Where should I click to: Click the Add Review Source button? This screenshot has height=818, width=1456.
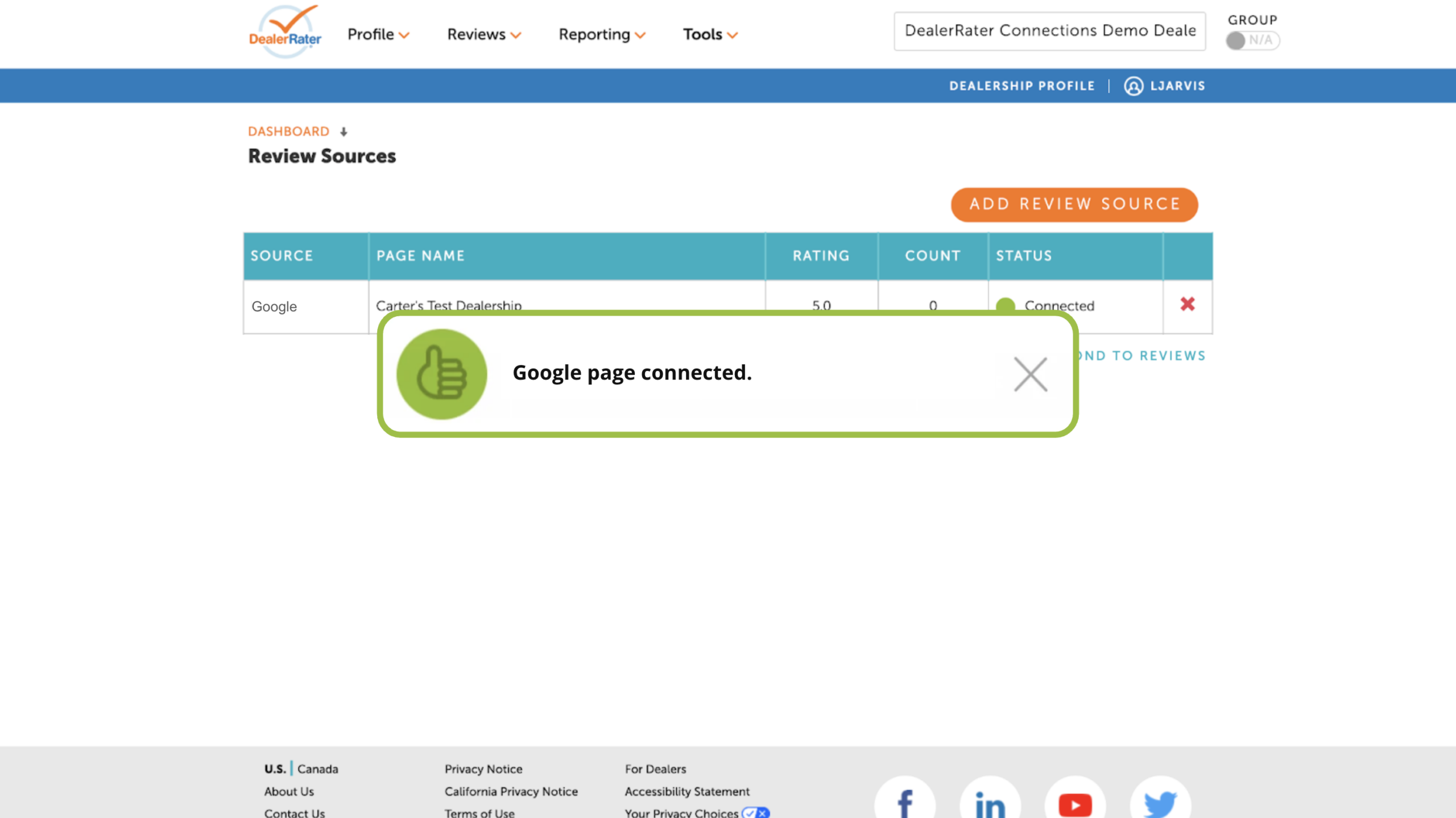coord(1074,204)
